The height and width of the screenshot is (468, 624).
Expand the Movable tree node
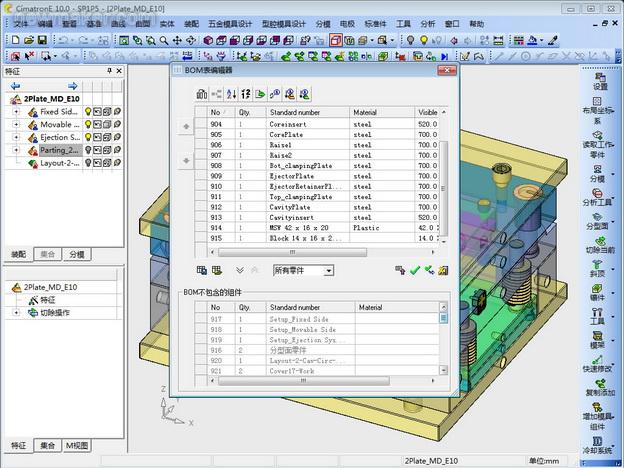[16, 125]
